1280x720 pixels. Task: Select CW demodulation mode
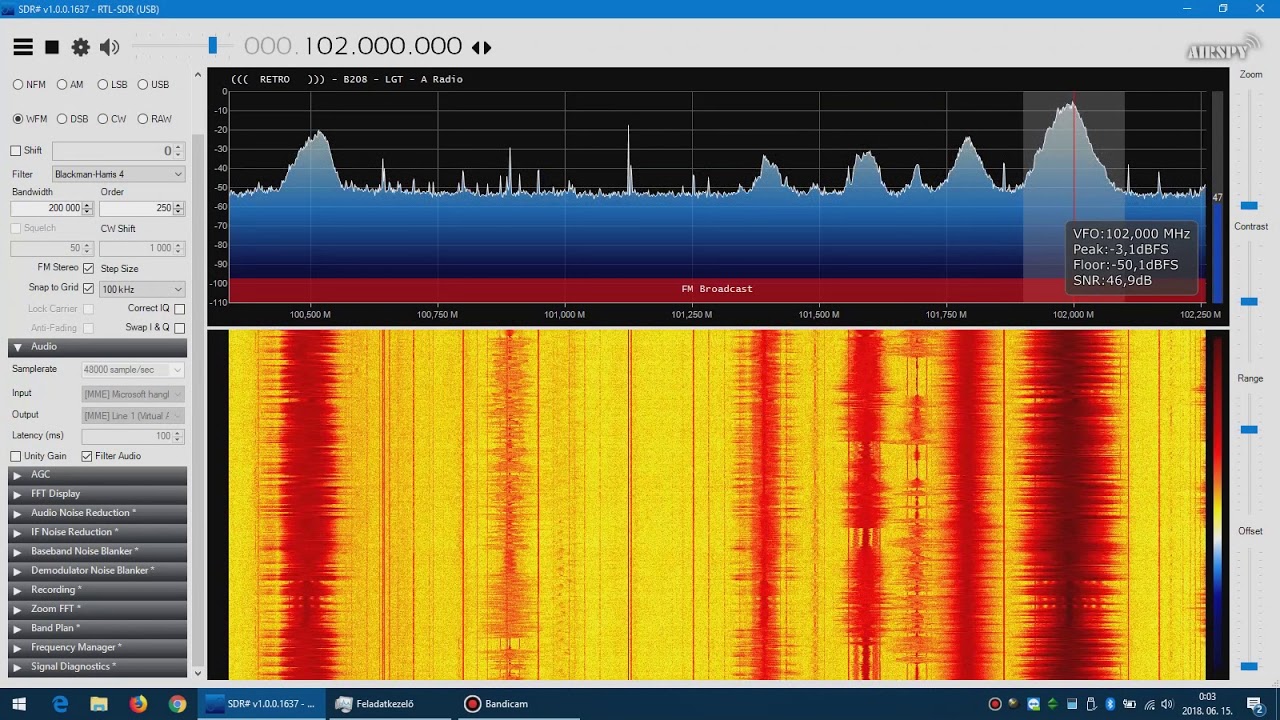[x=112, y=119]
